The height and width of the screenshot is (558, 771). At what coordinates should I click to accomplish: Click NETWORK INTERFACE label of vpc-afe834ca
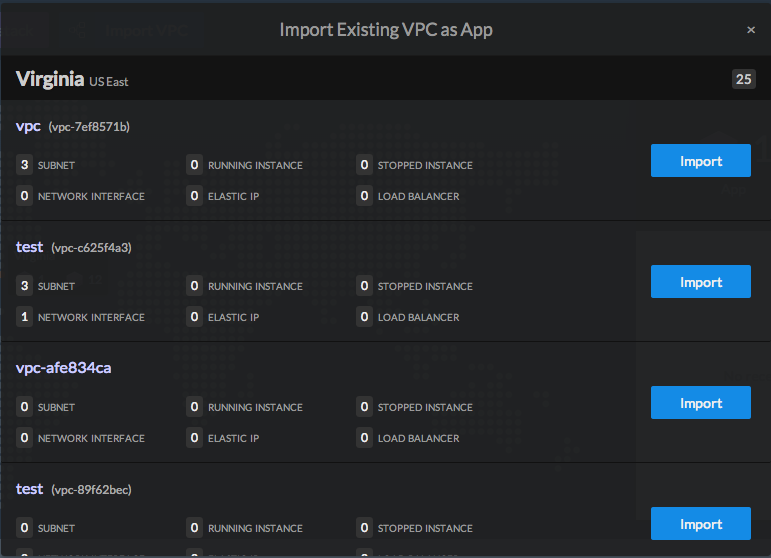pyautogui.click(x=91, y=439)
